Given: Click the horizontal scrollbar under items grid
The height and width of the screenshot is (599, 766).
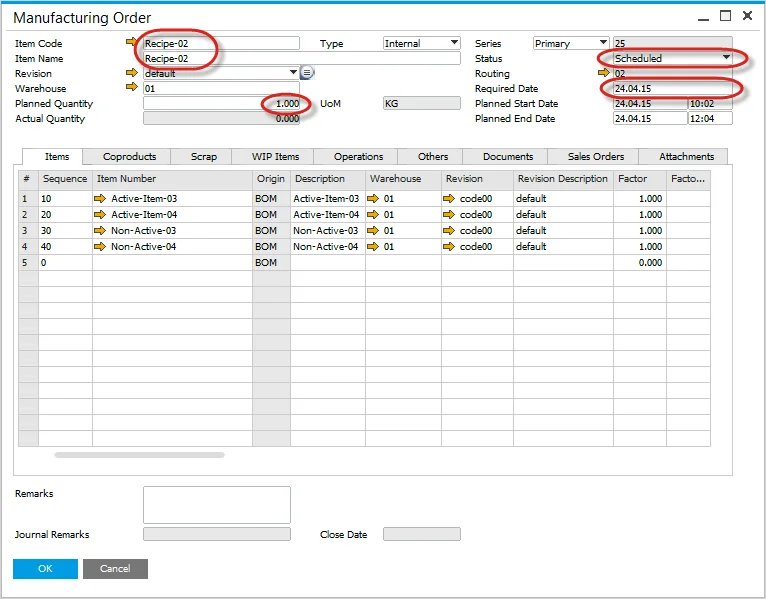Looking at the screenshot, I should [139, 455].
